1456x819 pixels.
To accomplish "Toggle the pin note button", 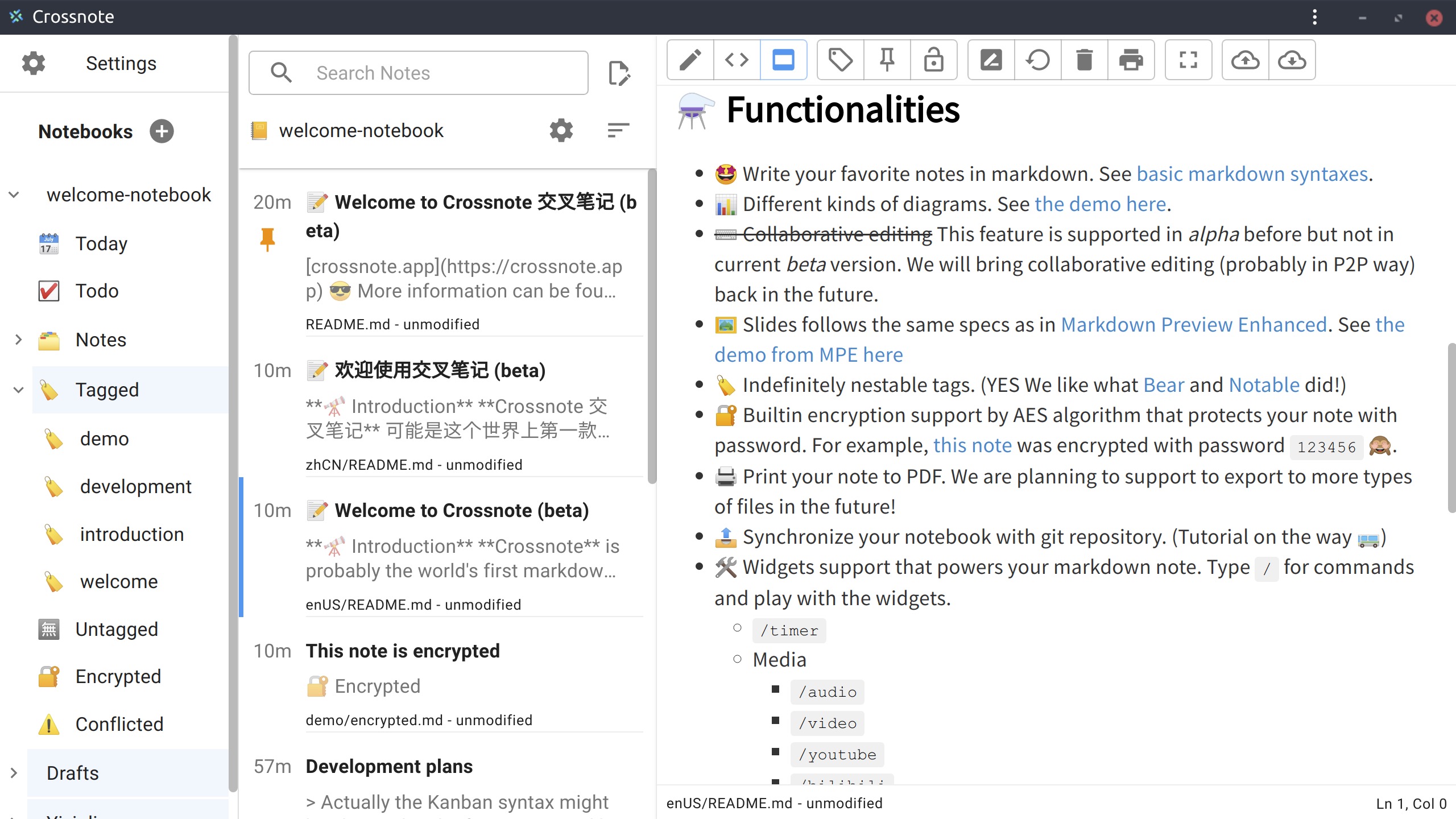I will [x=887, y=60].
